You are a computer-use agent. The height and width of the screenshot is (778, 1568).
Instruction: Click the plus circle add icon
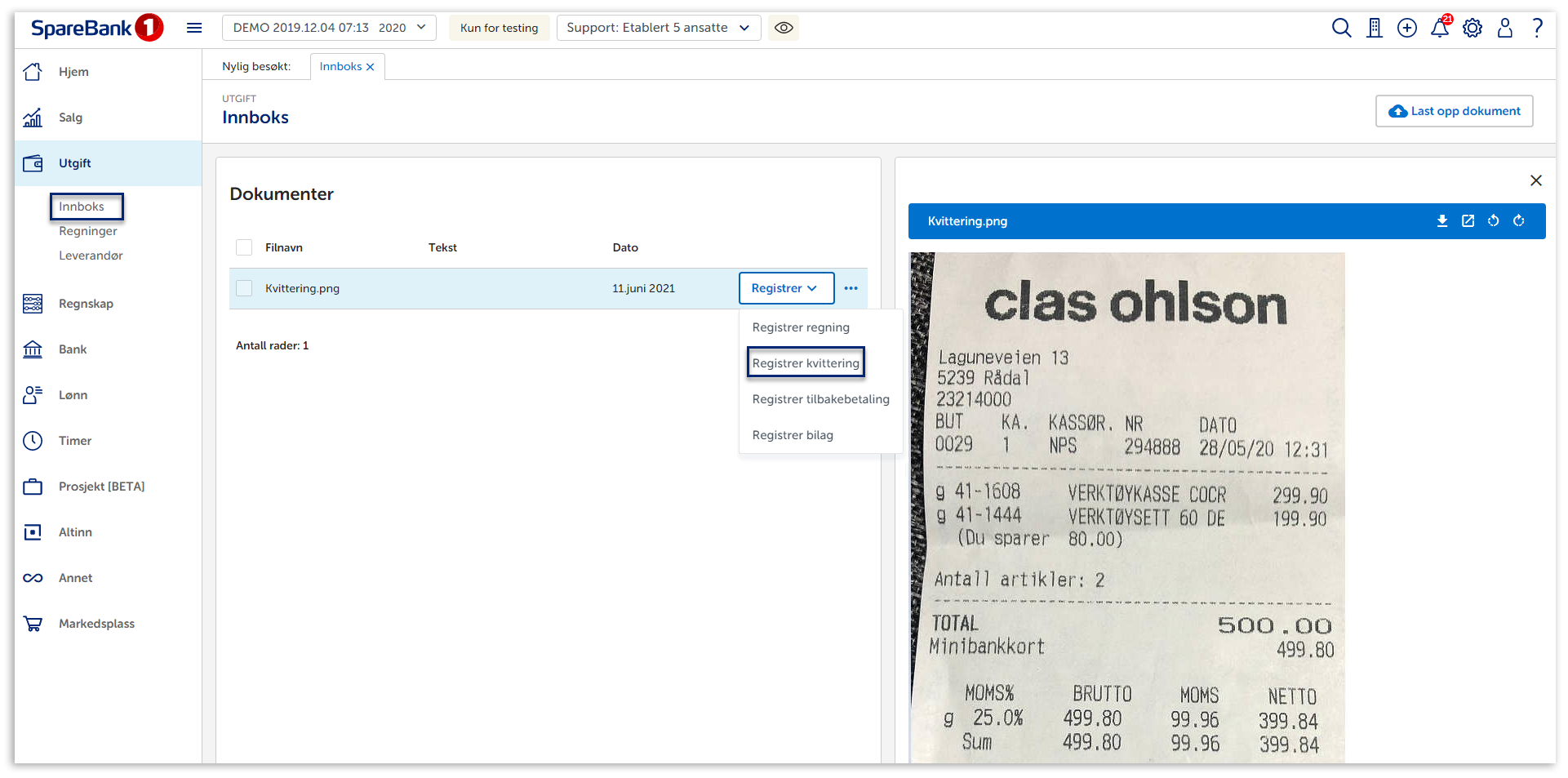[x=1407, y=28]
